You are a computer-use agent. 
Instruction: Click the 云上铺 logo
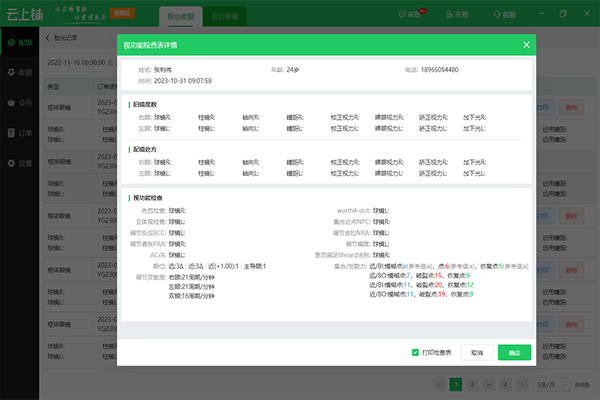[x=27, y=14]
